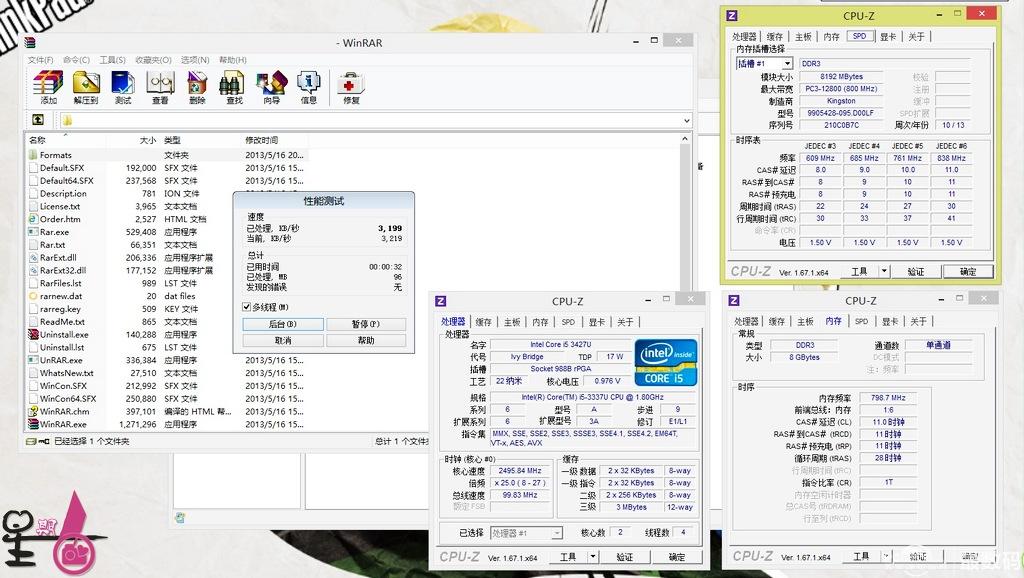The image size is (1024, 578).
Task: Click 暂停(P) to pause the benchmark
Action: 366,324
